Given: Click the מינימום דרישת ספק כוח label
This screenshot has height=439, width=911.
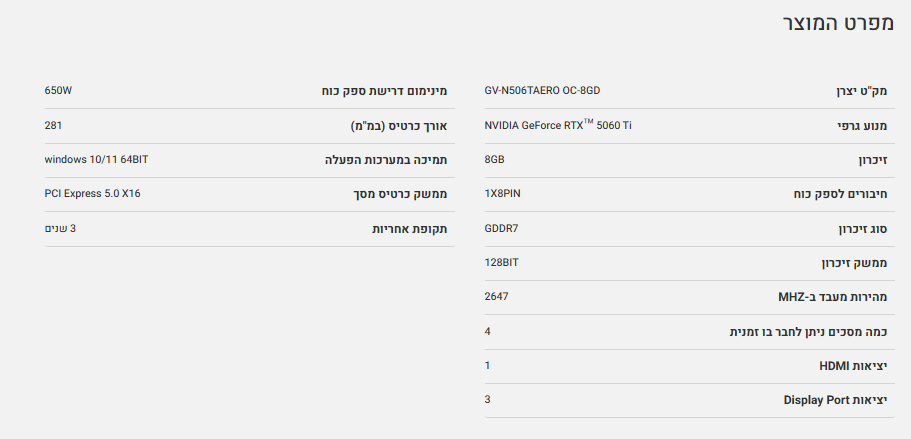Looking at the screenshot, I should (384, 91).
